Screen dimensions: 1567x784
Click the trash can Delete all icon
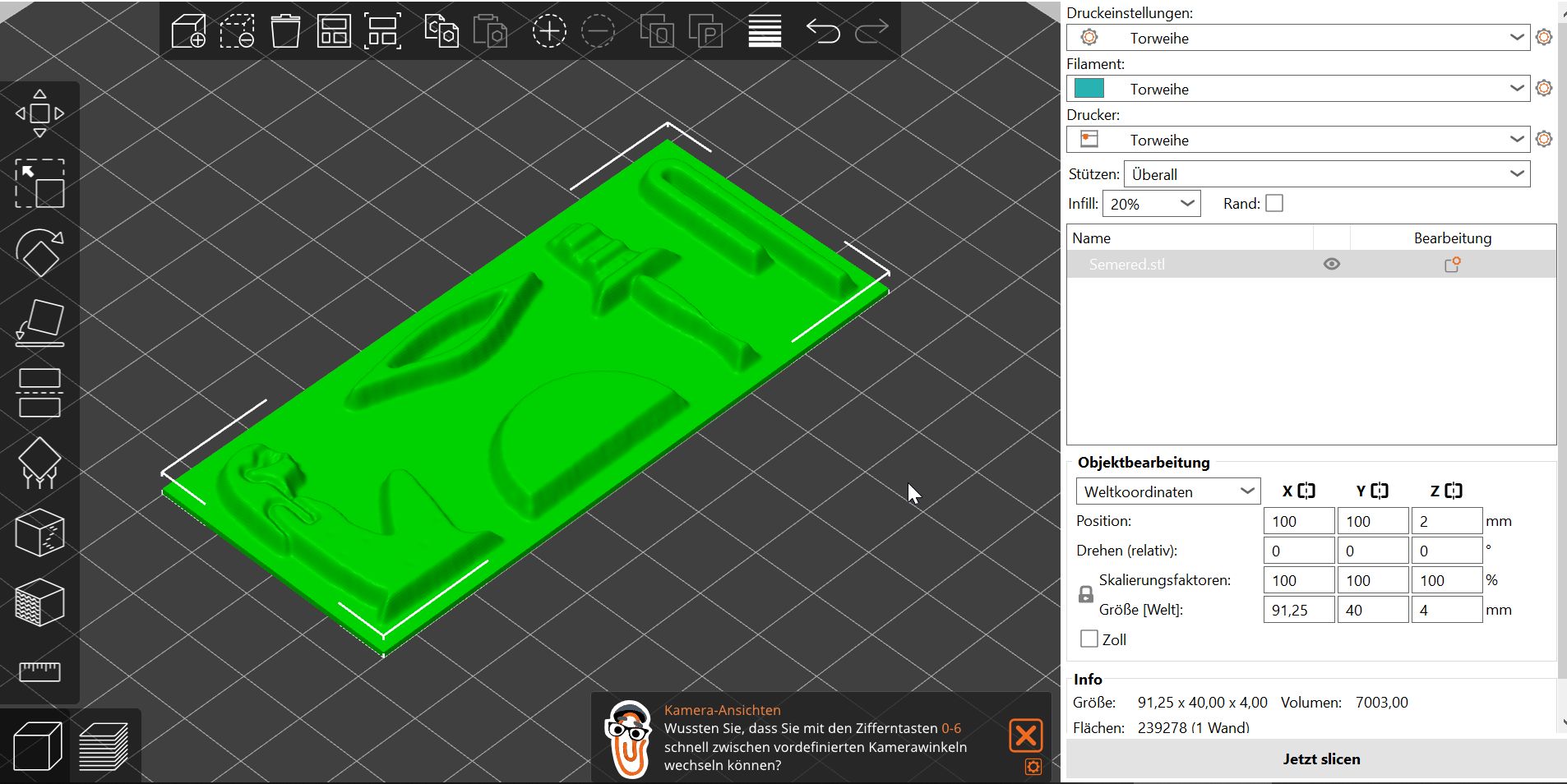pyautogui.click(x=285, y=31)
